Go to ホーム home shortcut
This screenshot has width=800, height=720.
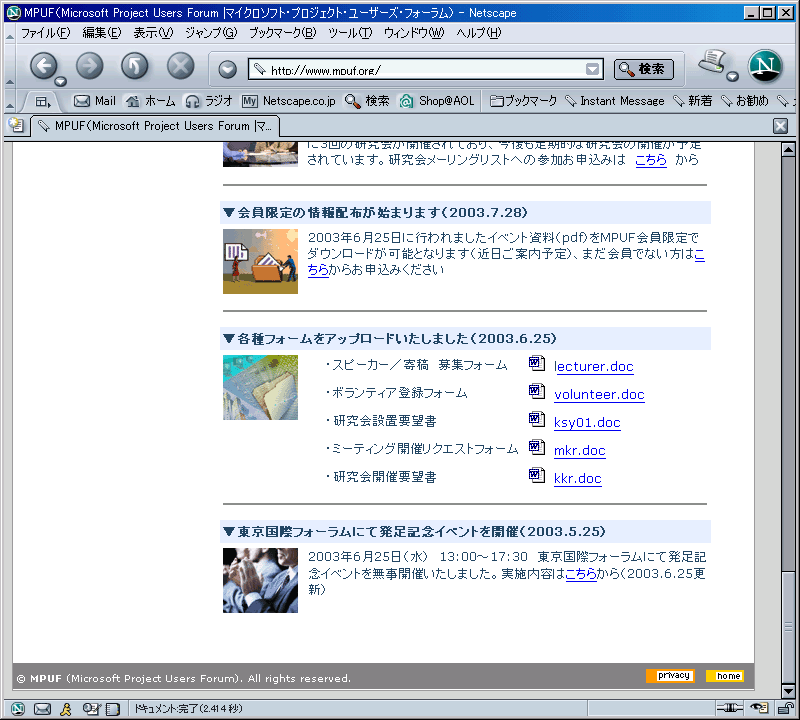coord(151,101)
